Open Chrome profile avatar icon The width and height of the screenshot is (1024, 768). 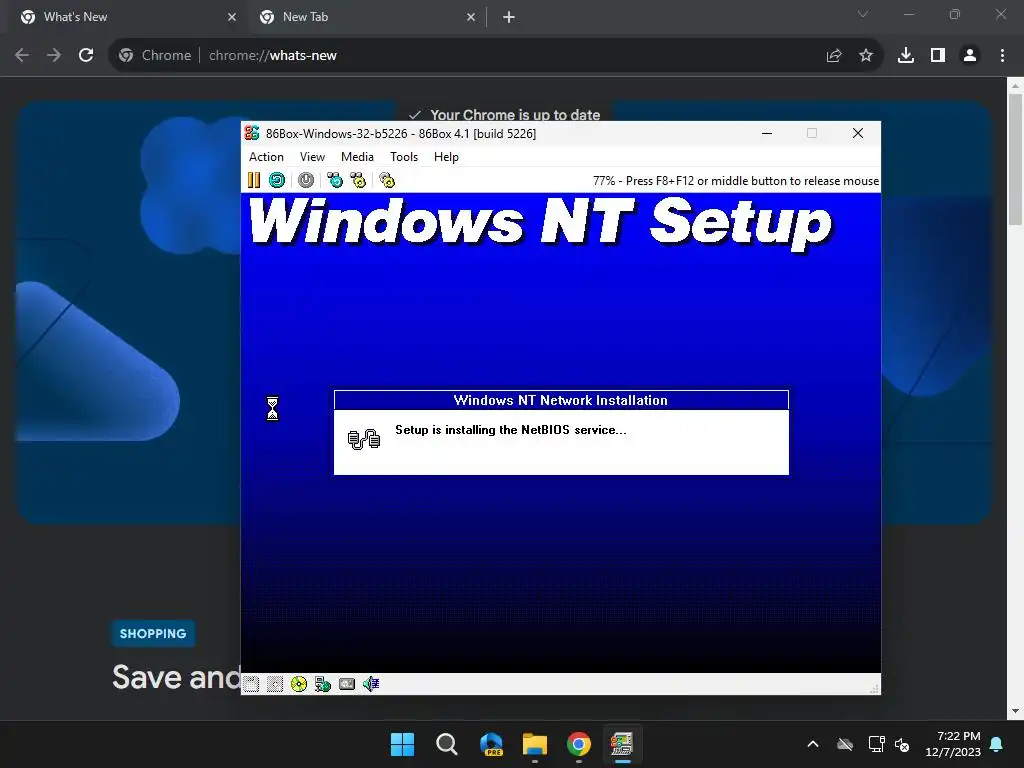click(970, 56)
